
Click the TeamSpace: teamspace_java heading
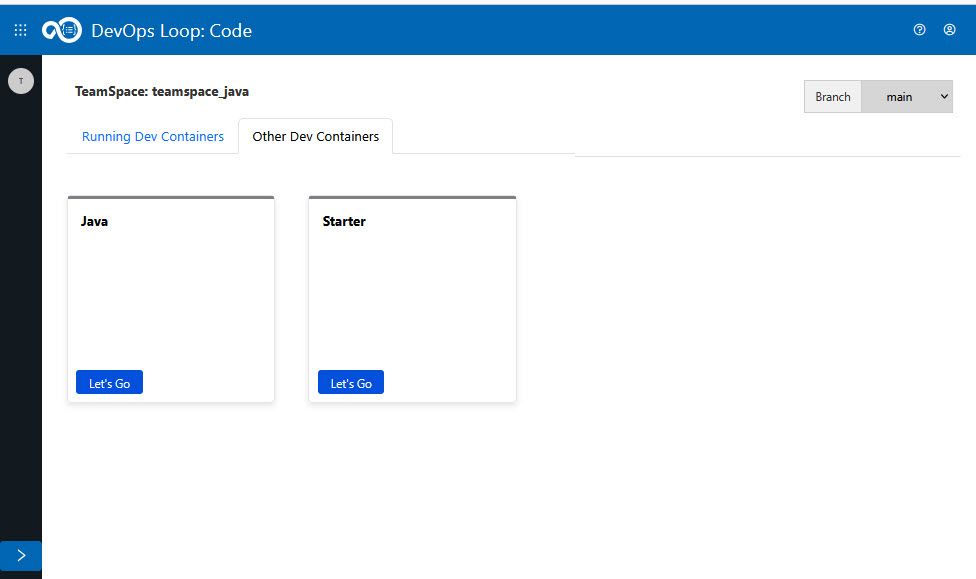click(162, 91)
